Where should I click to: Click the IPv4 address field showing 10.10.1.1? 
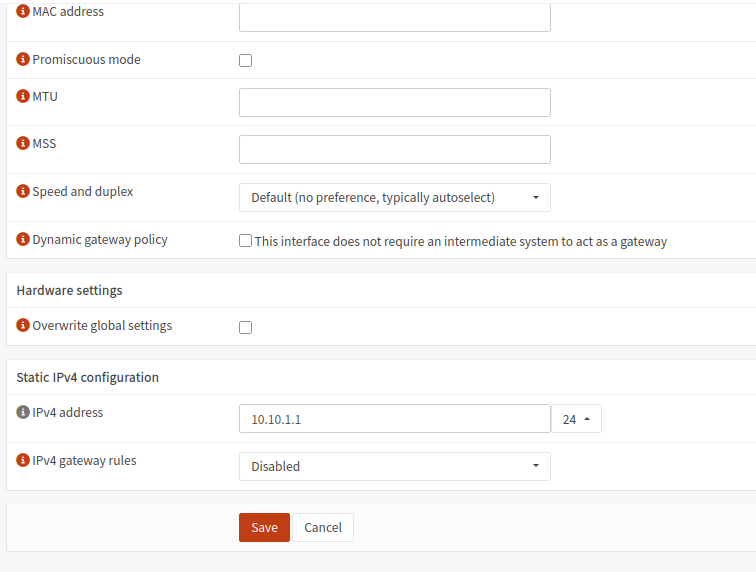394,419
